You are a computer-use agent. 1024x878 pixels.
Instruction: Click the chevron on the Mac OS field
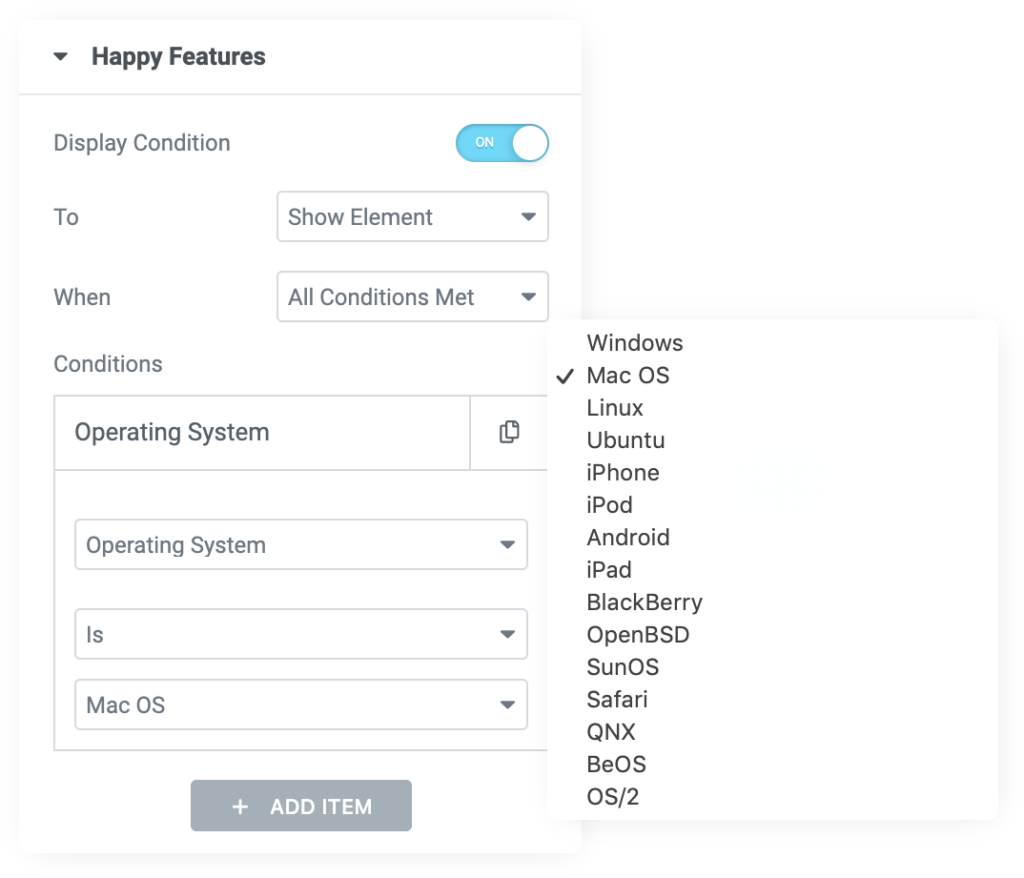click(509, 705)
